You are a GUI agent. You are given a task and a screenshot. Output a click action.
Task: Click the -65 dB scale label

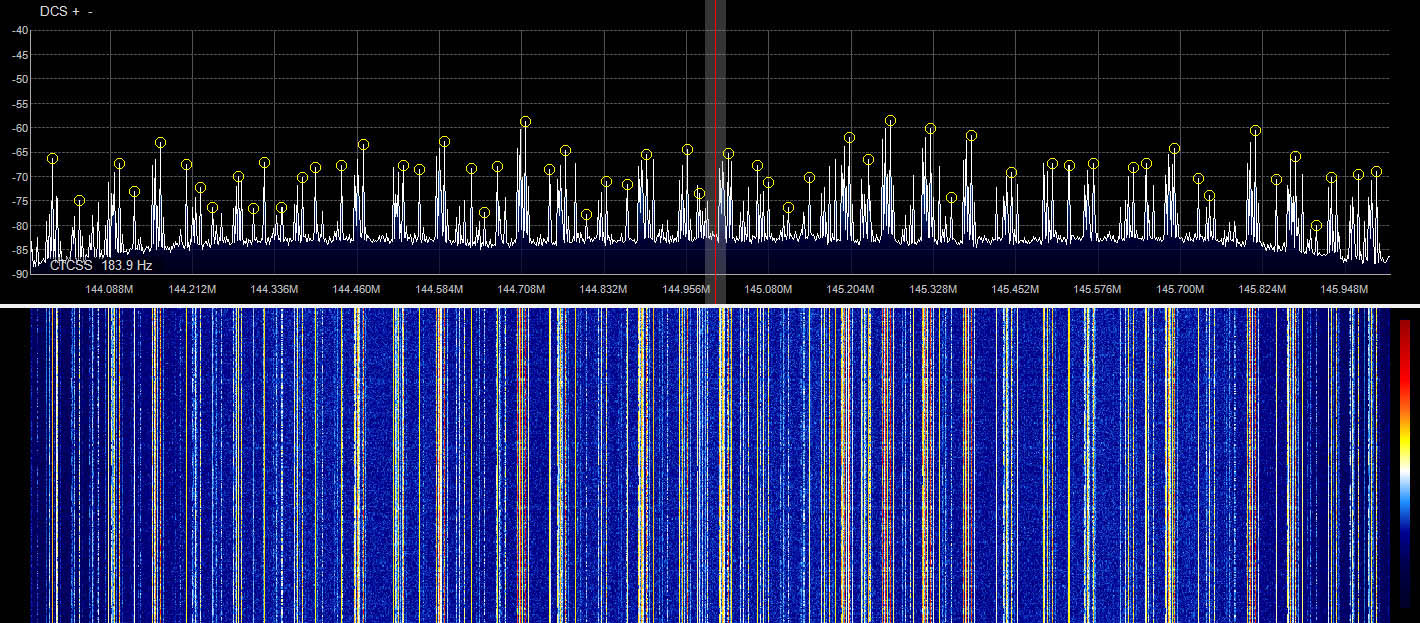(19, 152)
